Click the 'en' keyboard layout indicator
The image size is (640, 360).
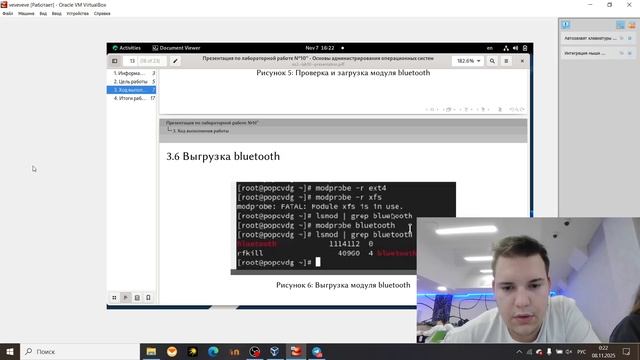coord(489,48)
